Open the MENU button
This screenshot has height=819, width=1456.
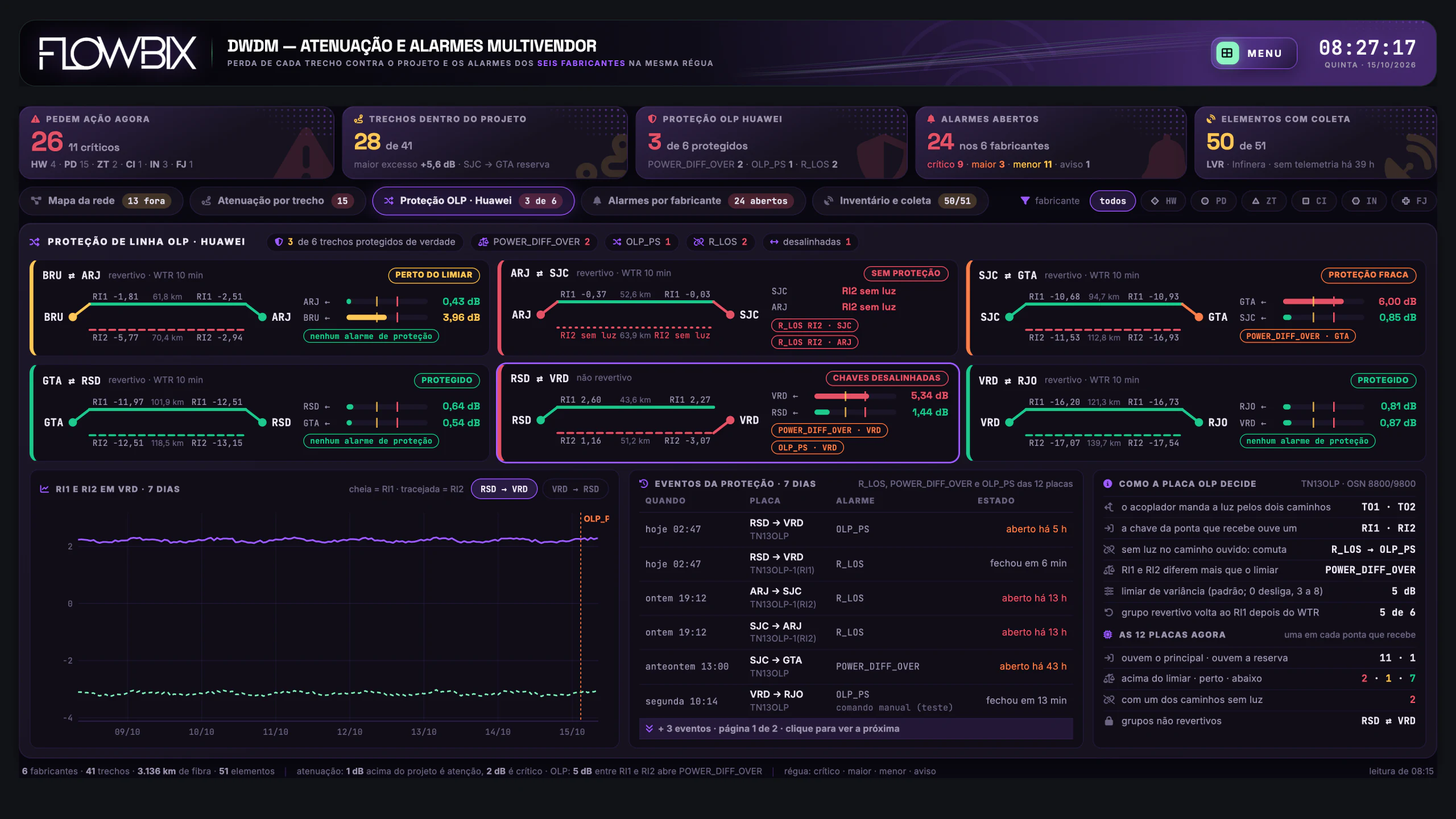[x=1254, y=53]
